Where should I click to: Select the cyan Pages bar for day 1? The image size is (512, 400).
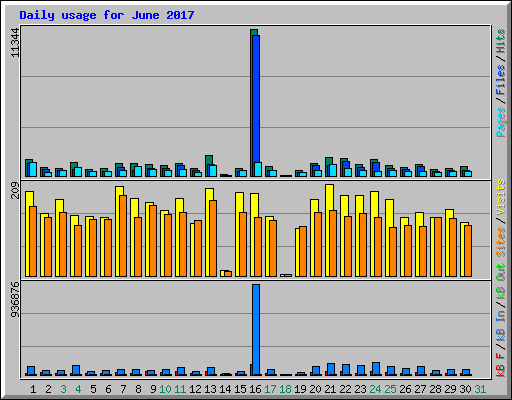coord(33,170)
